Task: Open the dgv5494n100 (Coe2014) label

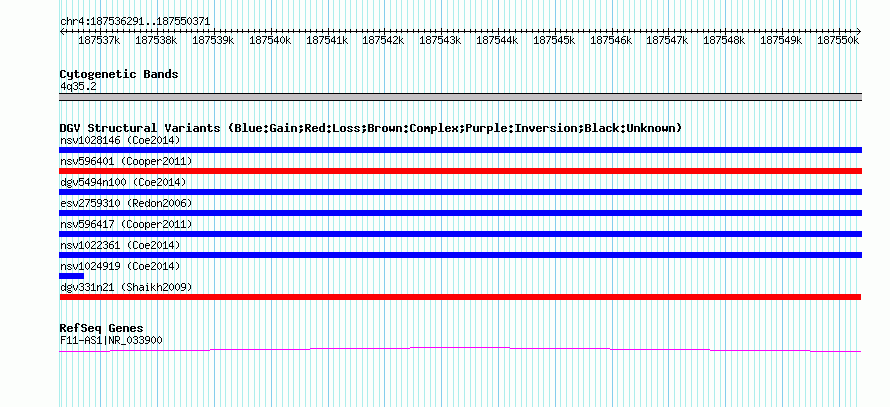Action: click(x=123, y=182)
